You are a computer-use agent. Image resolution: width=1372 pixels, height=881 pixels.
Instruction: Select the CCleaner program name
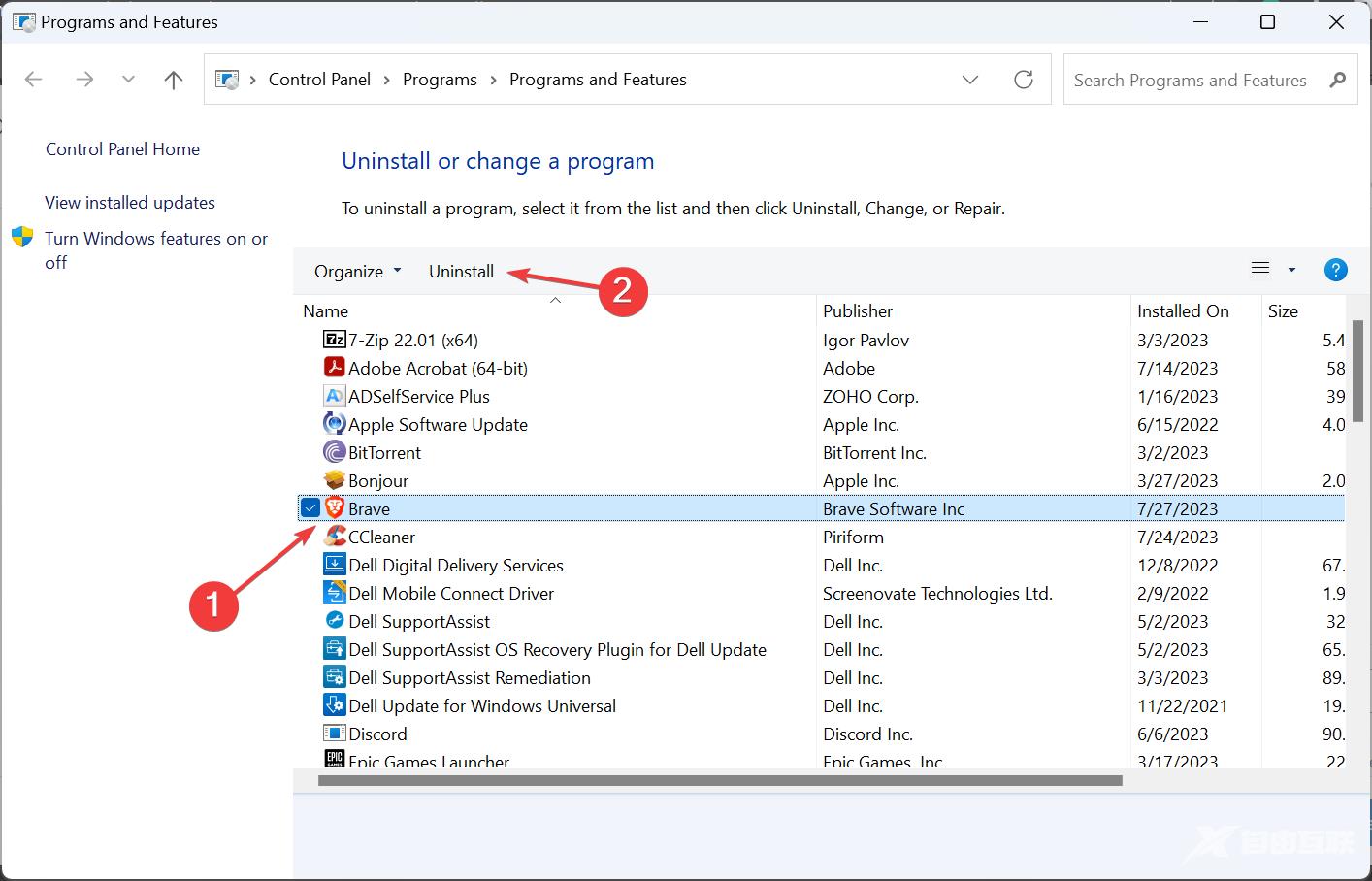pyautogui.click(x=381, y=537)
